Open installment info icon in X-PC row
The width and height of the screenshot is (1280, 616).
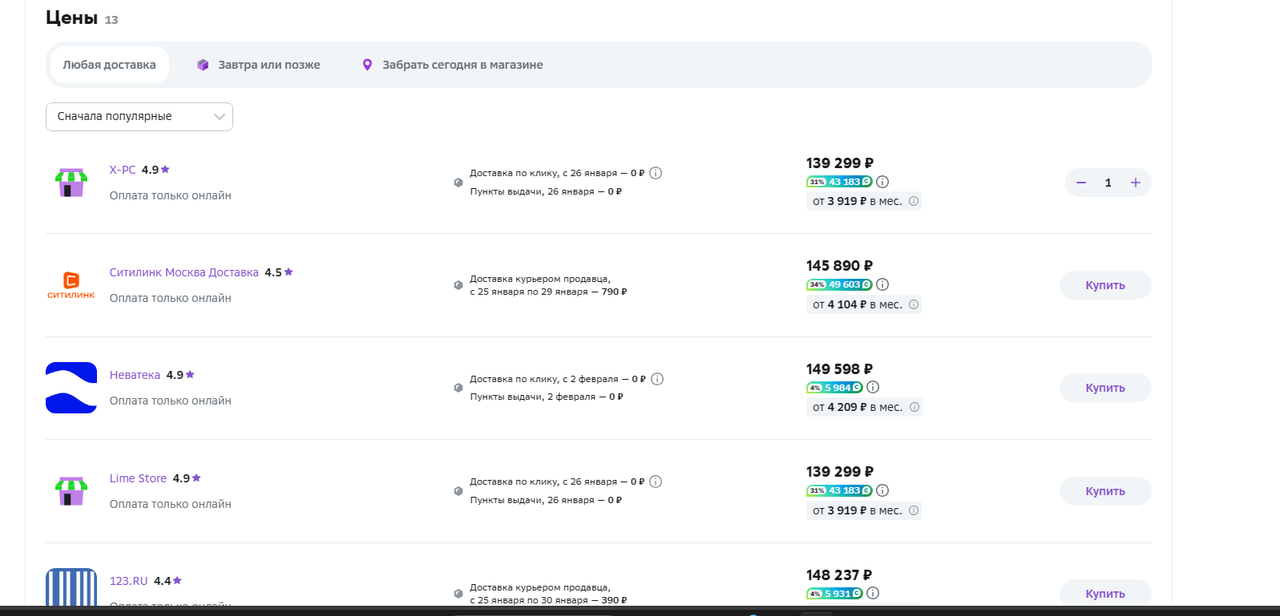coord(913,201)
